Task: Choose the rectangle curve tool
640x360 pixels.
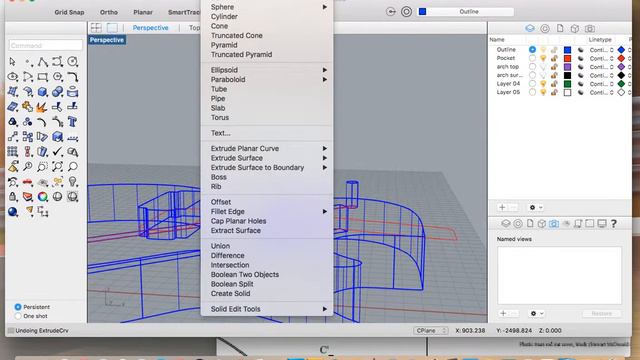Action: 42,77
